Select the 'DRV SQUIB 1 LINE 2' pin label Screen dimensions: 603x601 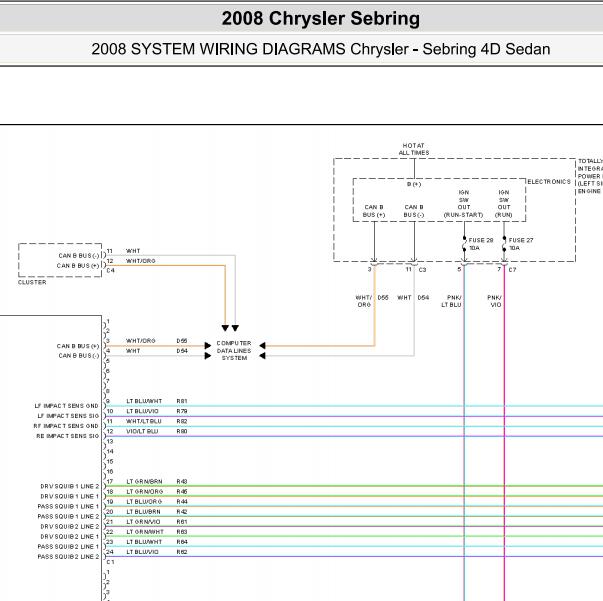pyautogui.click(x=70, y=486)
